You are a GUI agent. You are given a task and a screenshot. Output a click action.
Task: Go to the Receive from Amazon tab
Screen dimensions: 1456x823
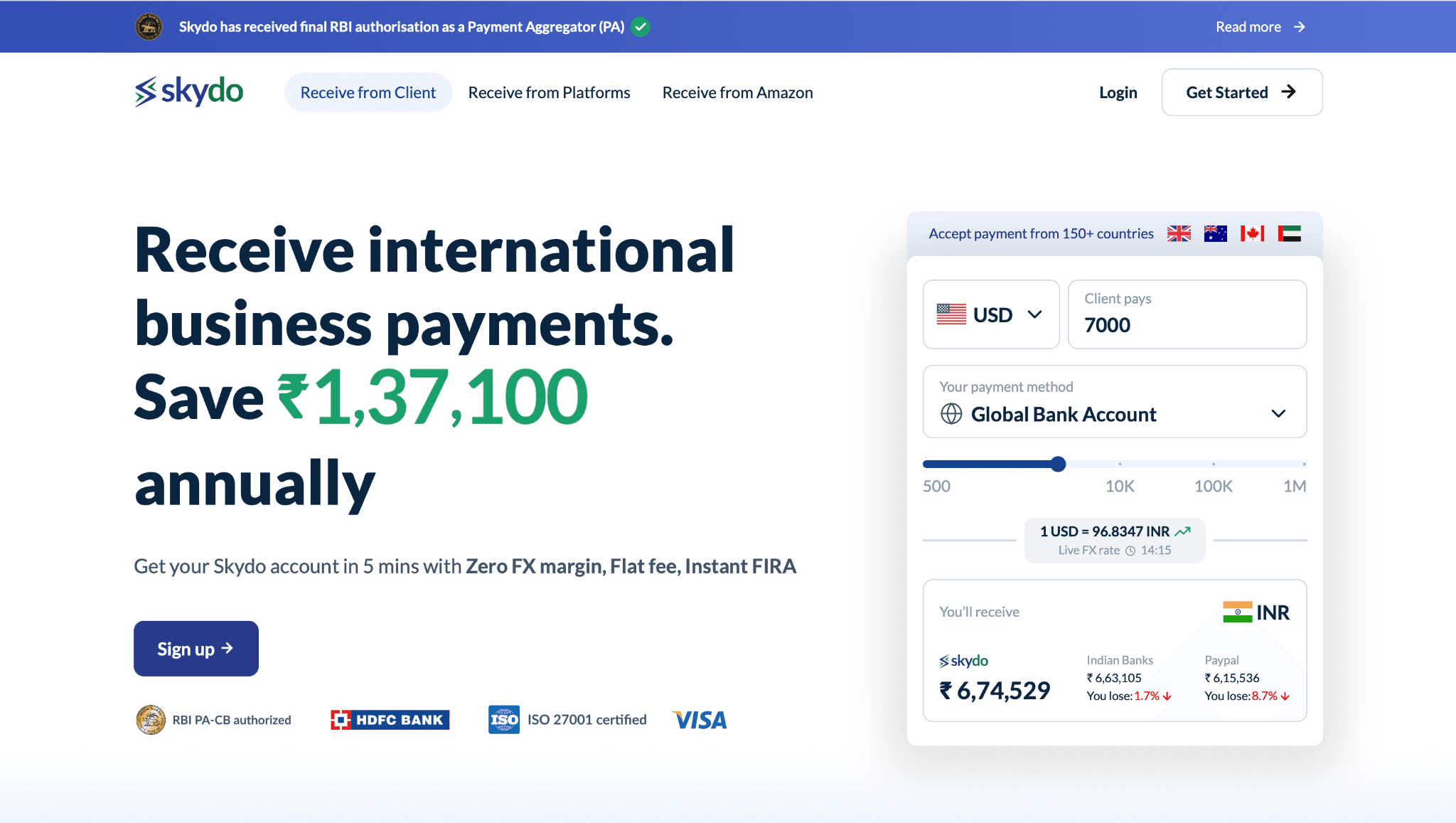tap(737, 92)
